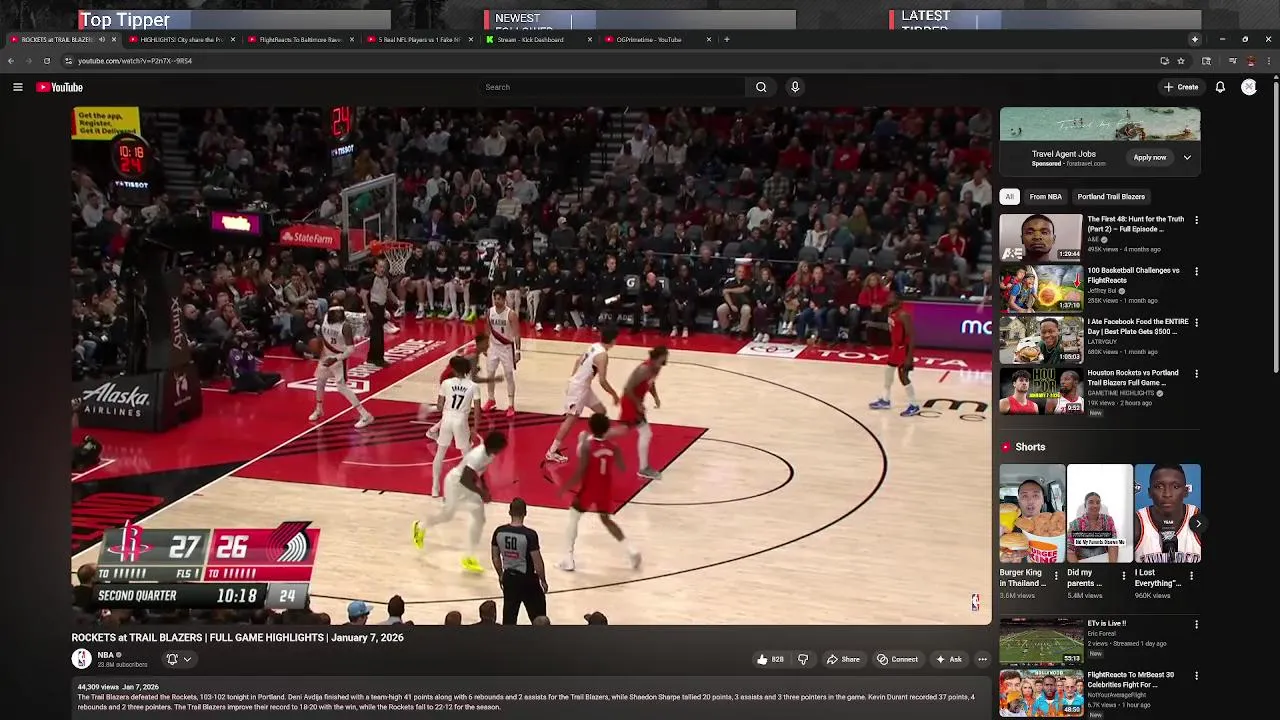The image size is (1280, 720).
Task: Open options for The First 48 video
Action: tap(1196, 220)
